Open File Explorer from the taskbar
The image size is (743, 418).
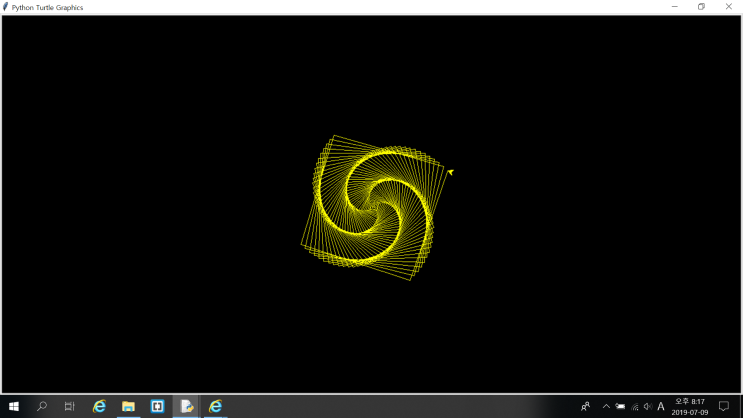[128, 406]
